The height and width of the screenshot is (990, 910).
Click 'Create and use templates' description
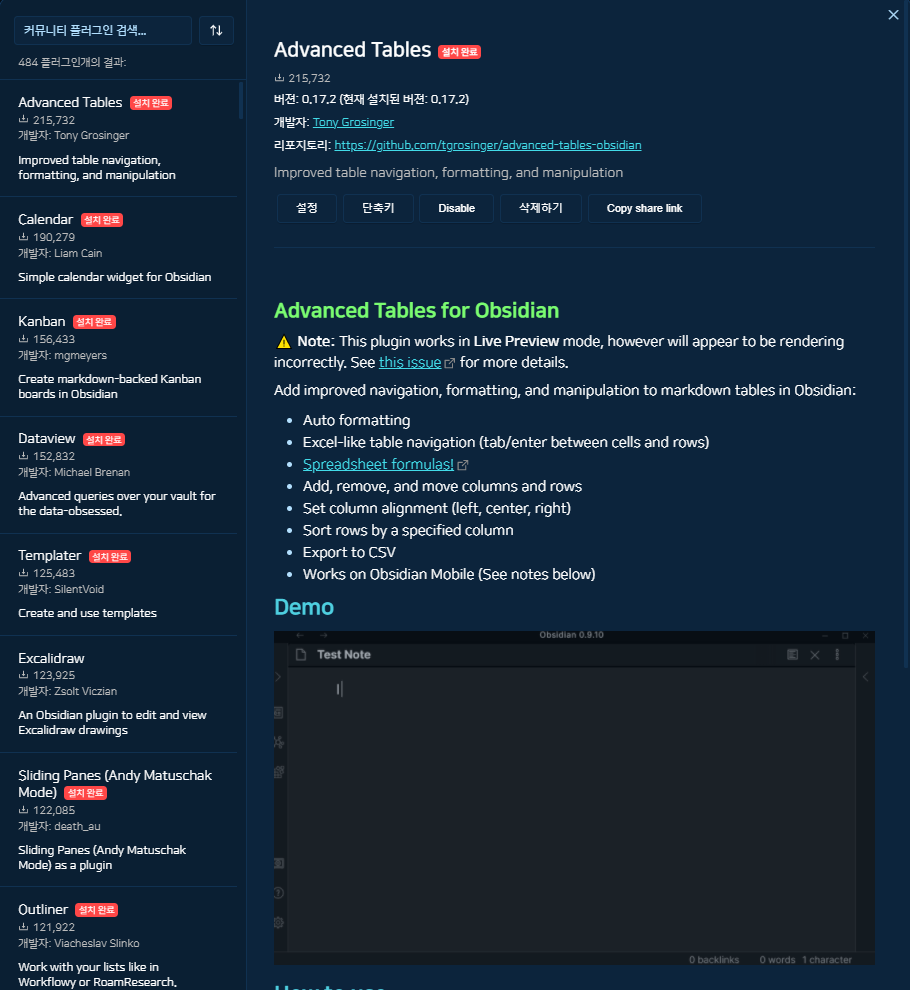(87, 613)
